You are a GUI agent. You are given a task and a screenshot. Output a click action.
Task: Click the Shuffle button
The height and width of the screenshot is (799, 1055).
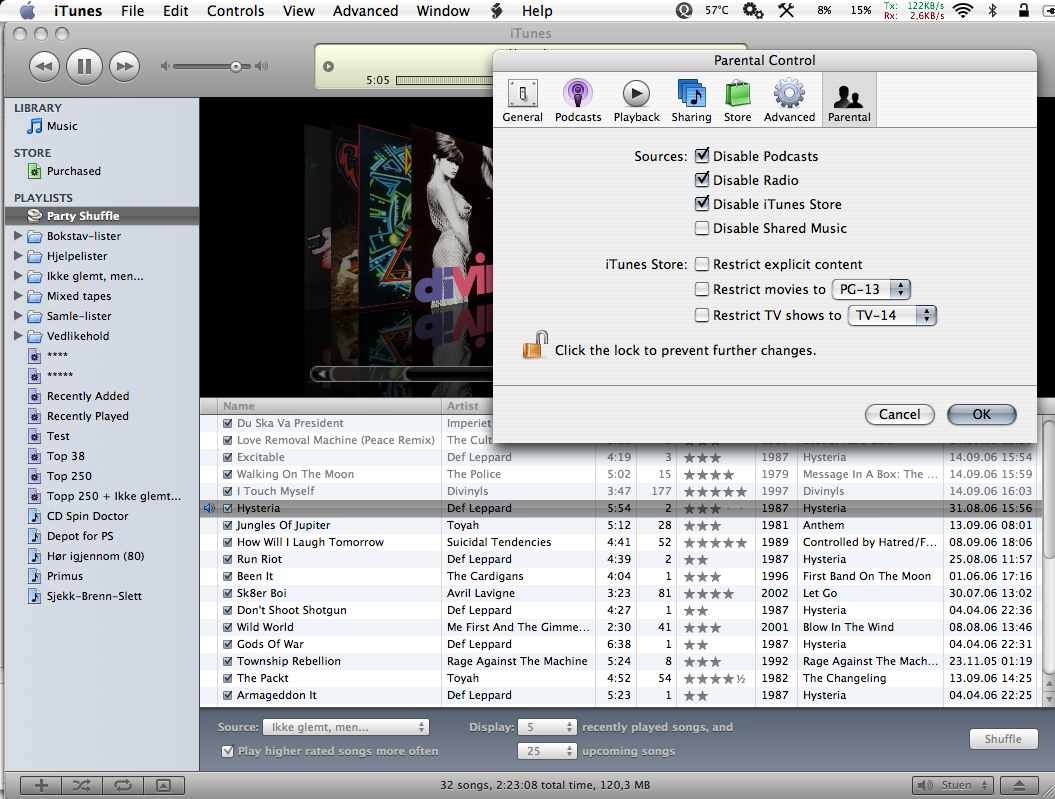[x=1003, y=738]
